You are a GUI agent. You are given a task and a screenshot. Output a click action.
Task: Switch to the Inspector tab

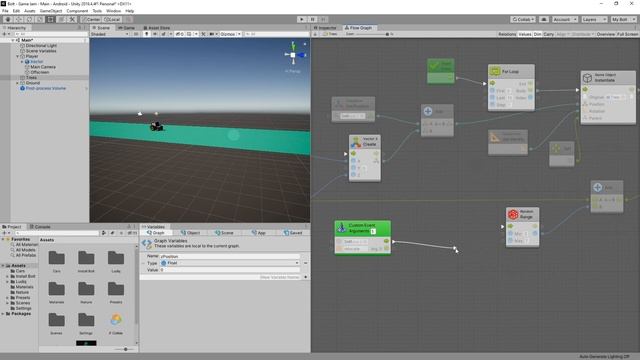(325, 28)
